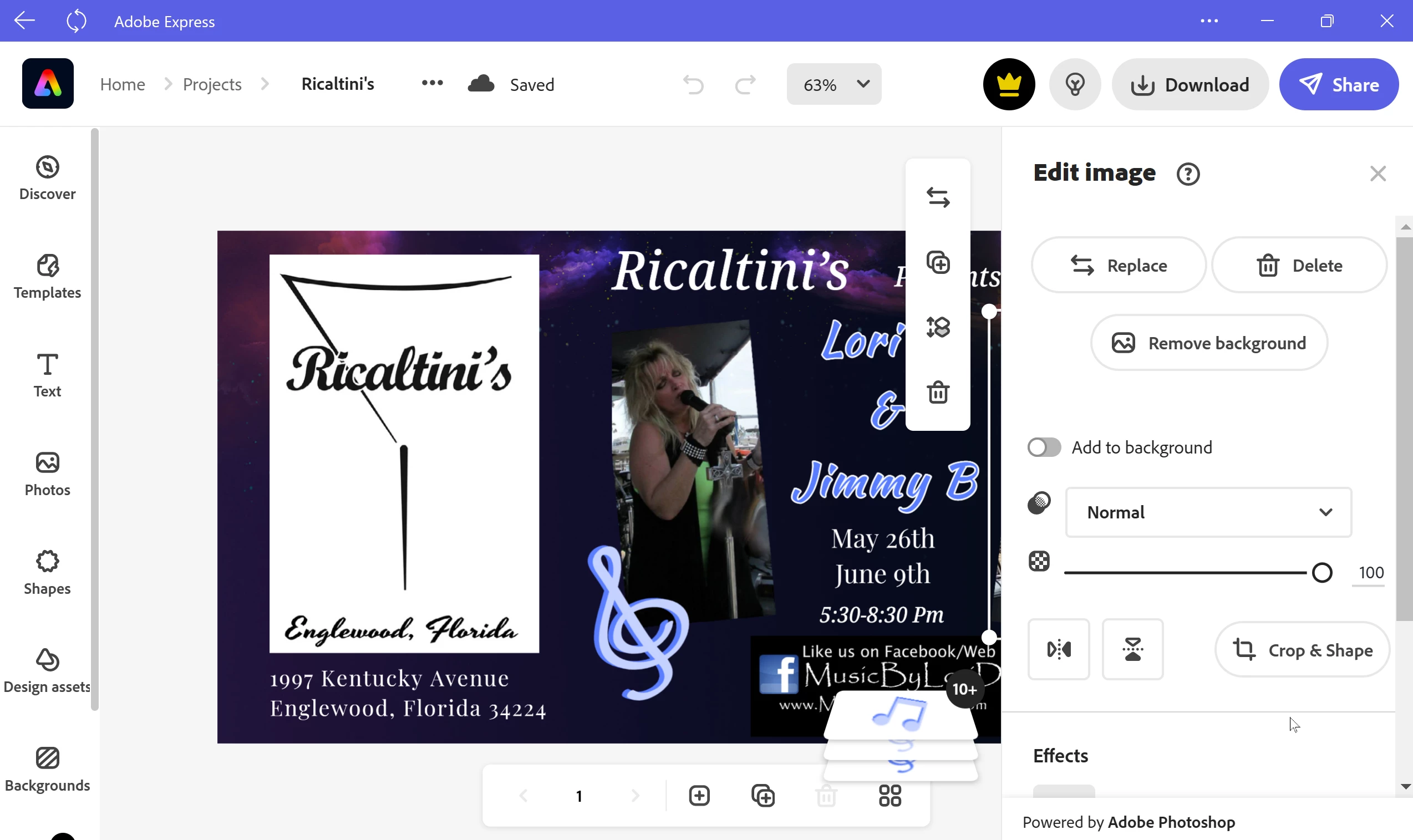
Task: Toggle Add to background switch
Action: click(x=1043, y=447)
